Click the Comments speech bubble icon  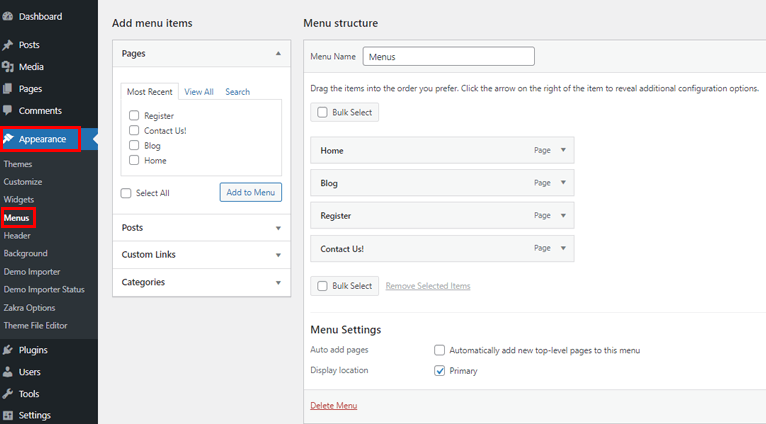pyautogui.click(x=8, y=111)
